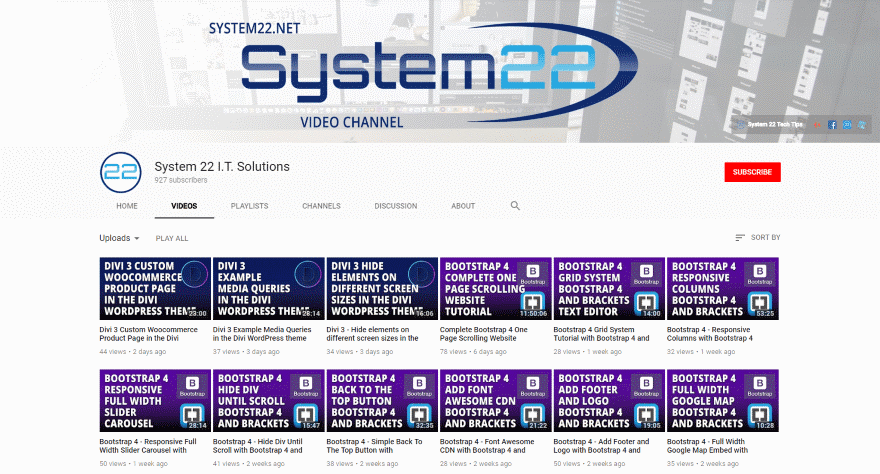
Task: Go to the Playlists tab
Action: [249, 206]
